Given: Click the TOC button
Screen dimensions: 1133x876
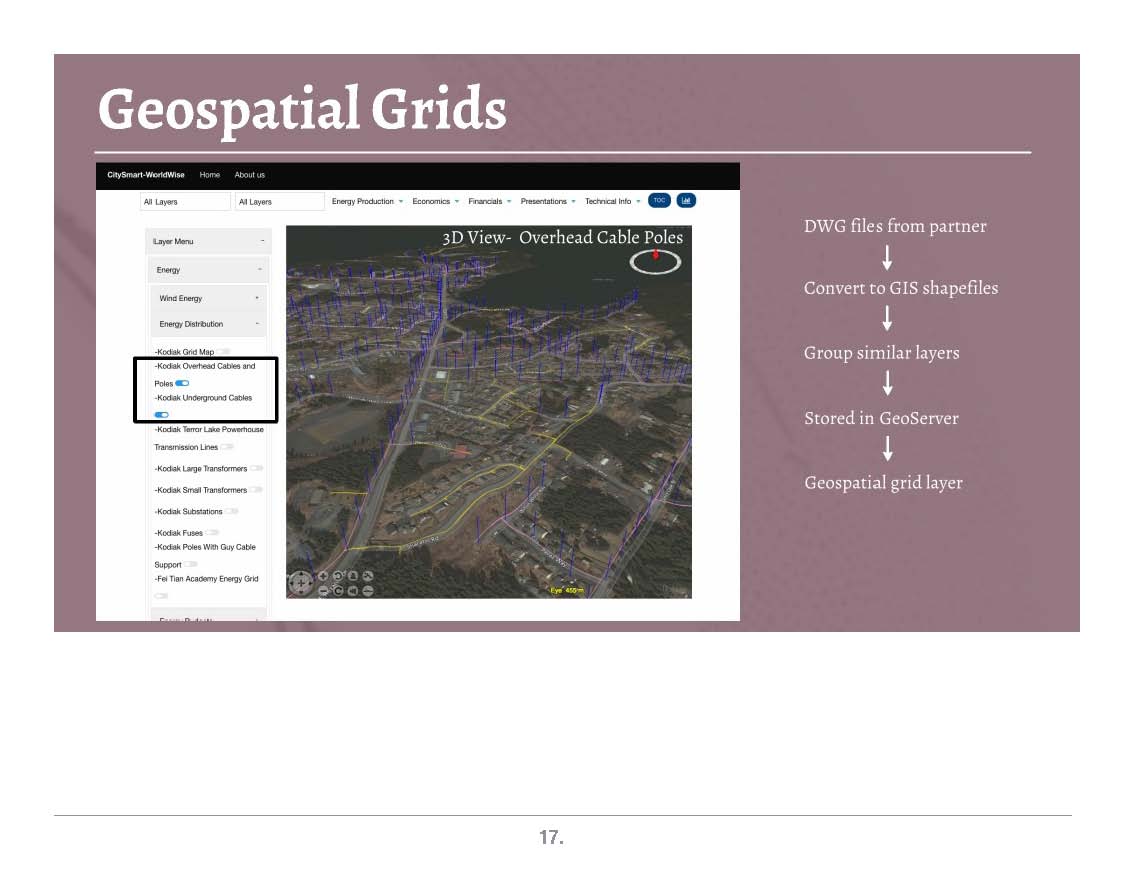Looking at the screenshot, I should click(x=659, y=200).
